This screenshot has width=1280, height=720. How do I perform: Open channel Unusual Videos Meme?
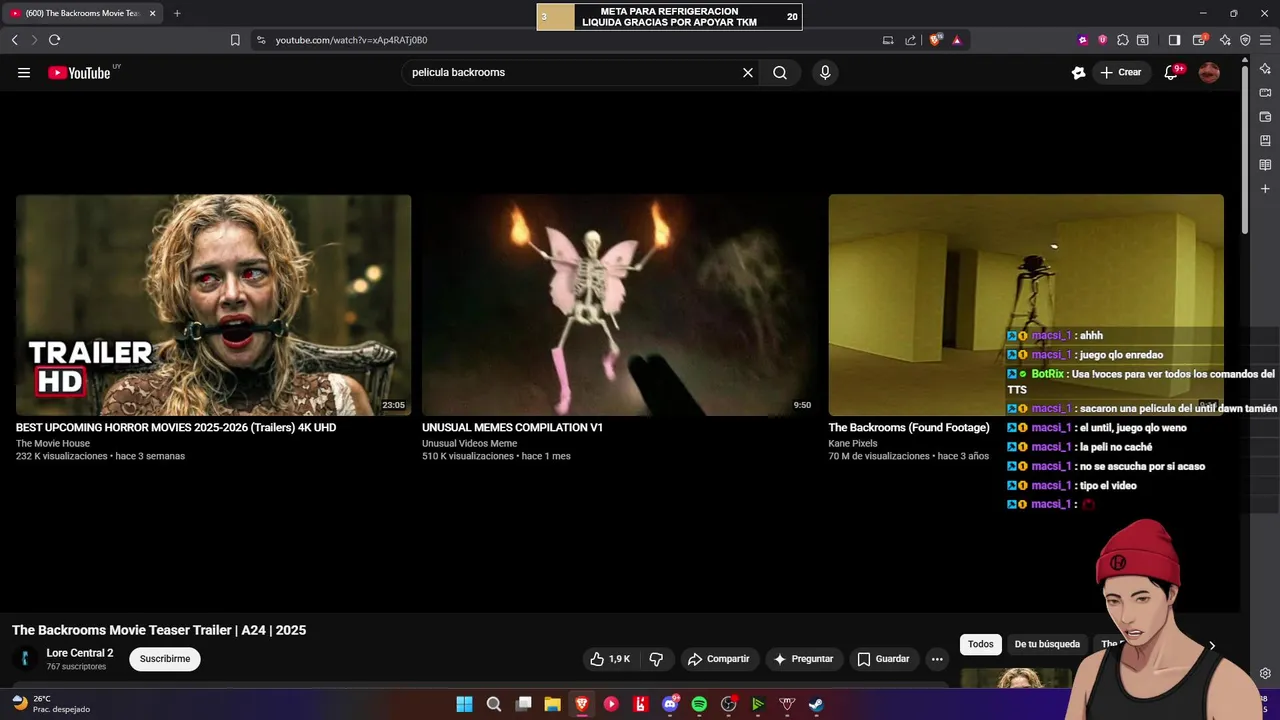[469, 444]
